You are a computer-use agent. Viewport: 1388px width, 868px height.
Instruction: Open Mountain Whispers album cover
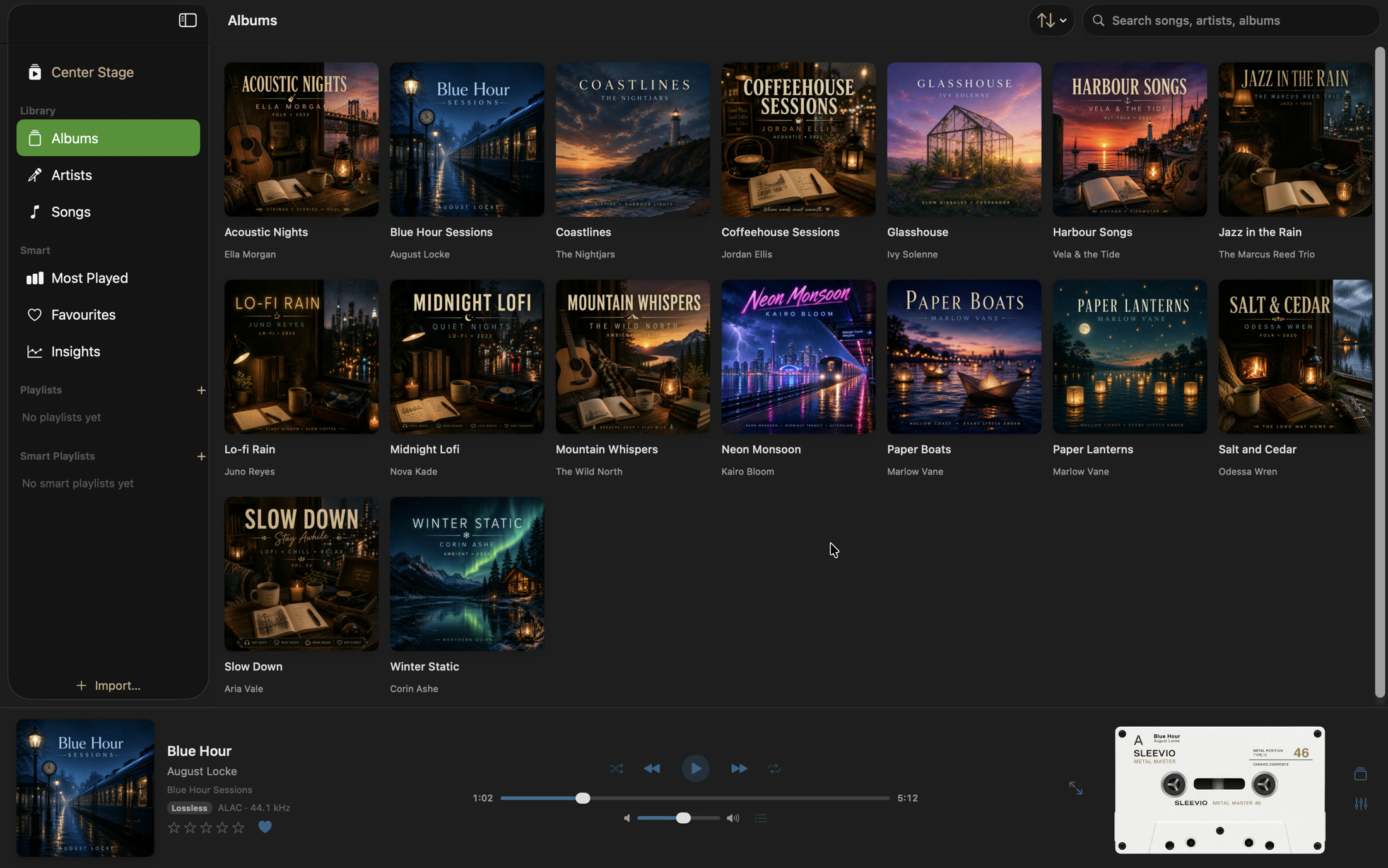[x=633, y=356]
